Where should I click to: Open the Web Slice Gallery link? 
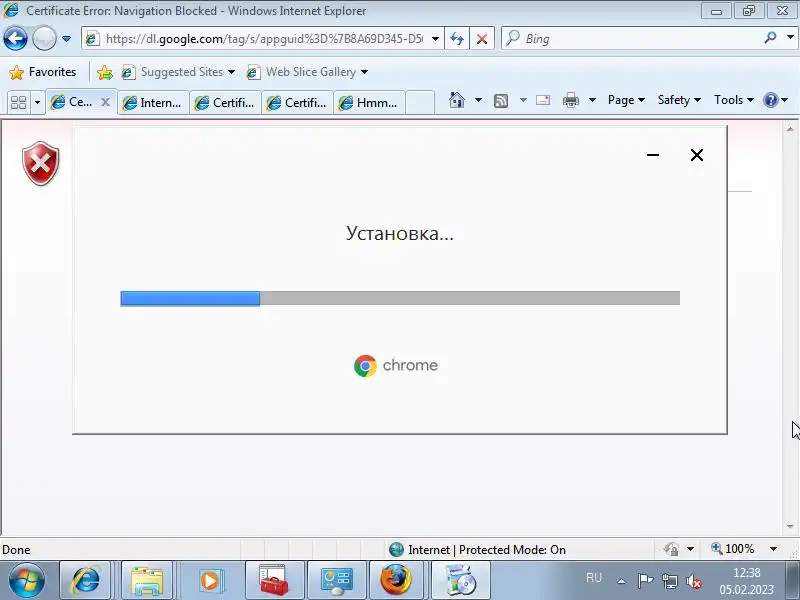301,72
